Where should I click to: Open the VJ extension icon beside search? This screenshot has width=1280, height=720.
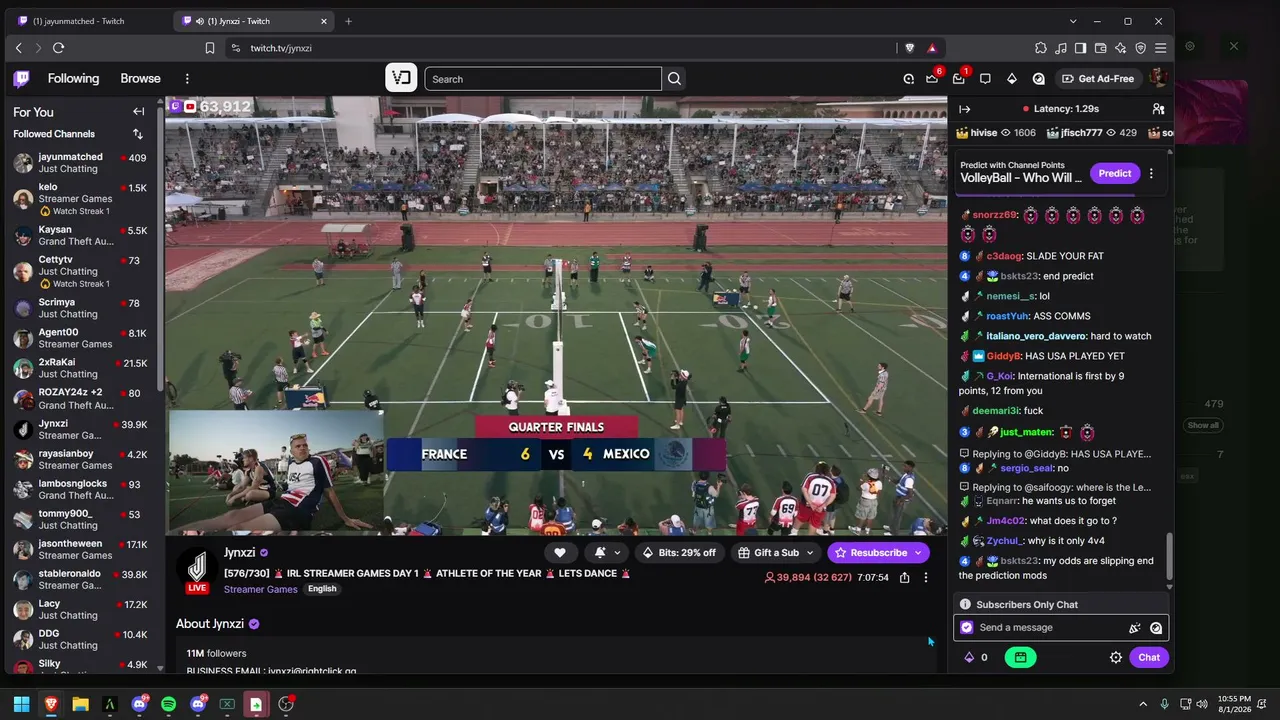pyautogui.click(x=401, y=78)
